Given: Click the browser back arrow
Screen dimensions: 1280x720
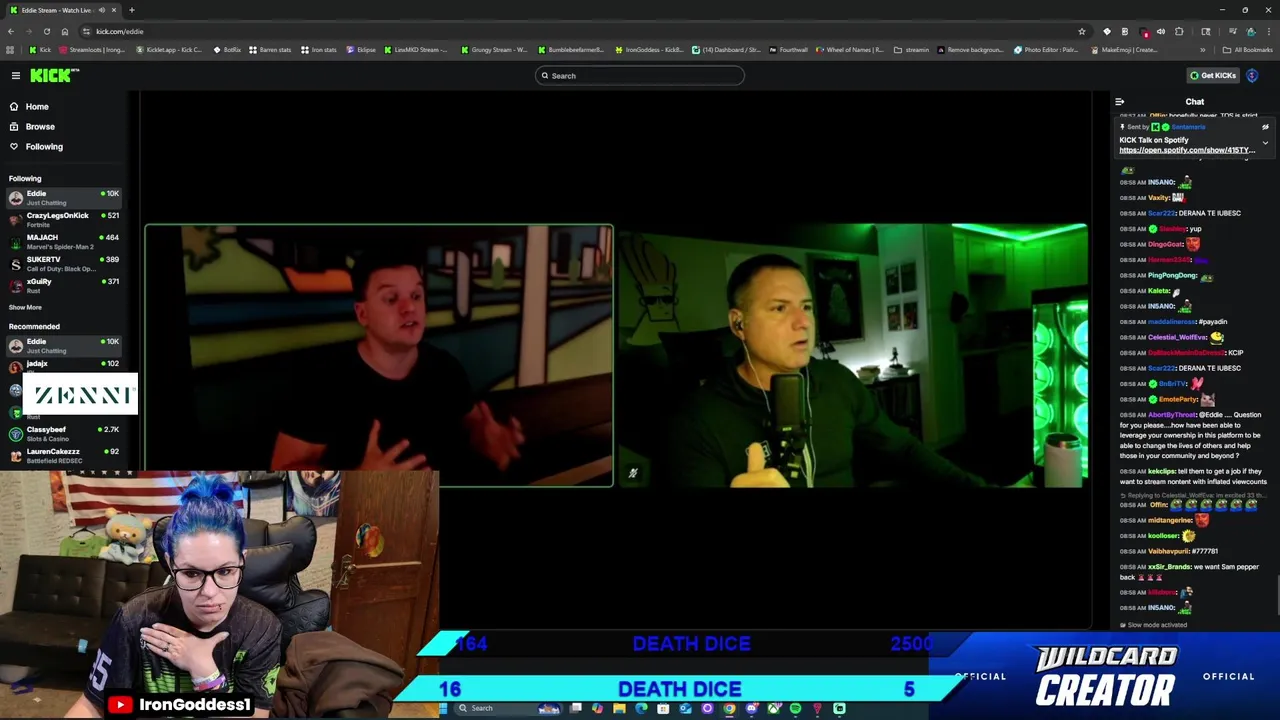Looking at the screenshot, I should pyautogui.click(x=11, y=31).
